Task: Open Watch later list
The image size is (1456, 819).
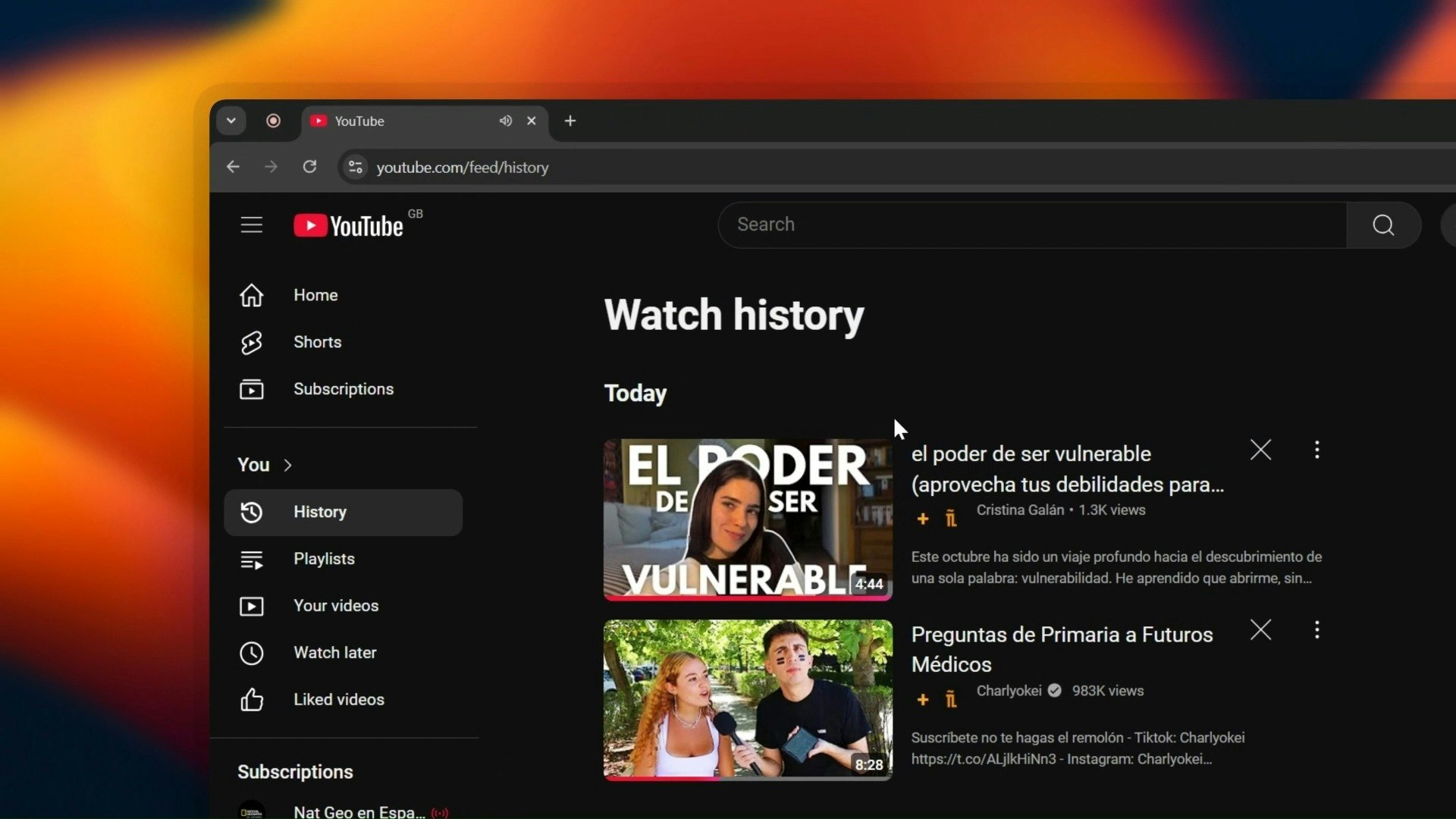Action: (334, 653)
